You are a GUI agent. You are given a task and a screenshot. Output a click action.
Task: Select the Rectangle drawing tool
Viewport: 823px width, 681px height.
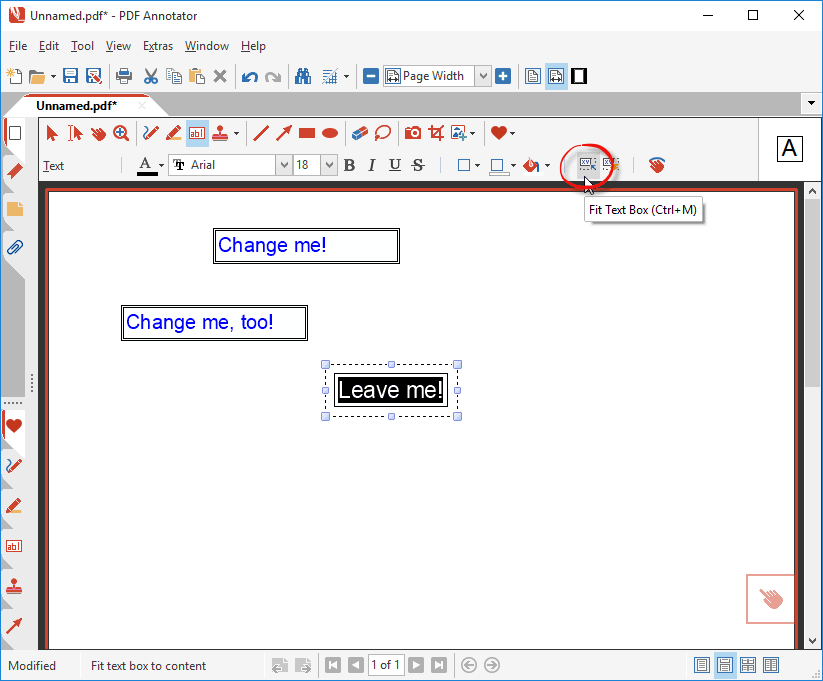pyautogui.click(x=306, y=133)
